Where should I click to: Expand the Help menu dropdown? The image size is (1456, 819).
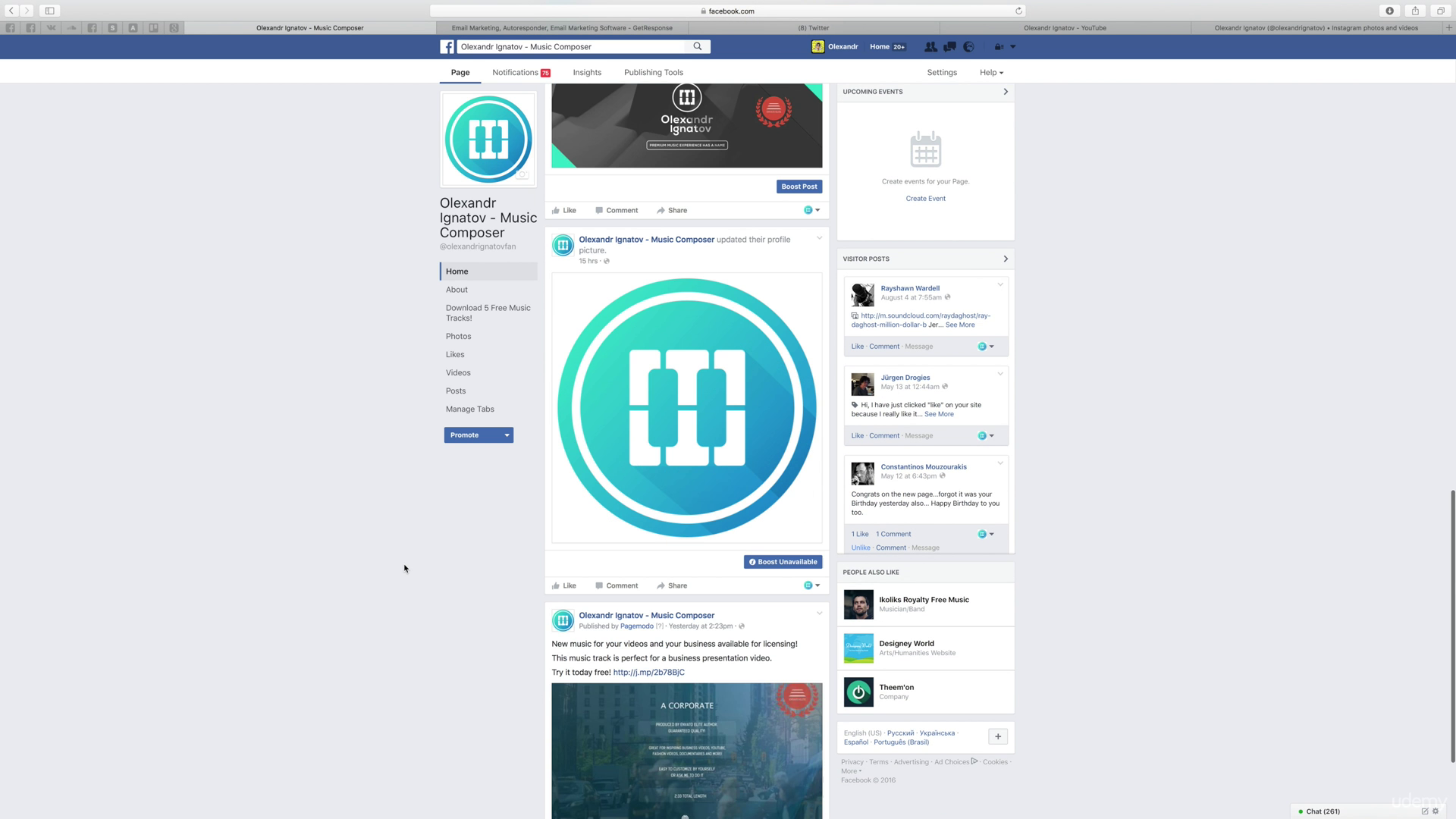[x=991, y=73]
